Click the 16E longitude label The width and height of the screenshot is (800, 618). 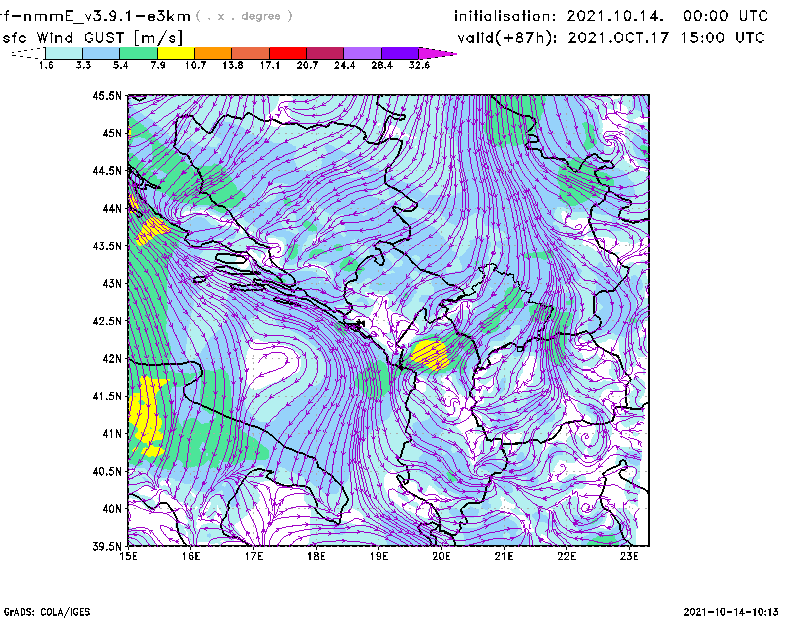(x=191, y=556)
